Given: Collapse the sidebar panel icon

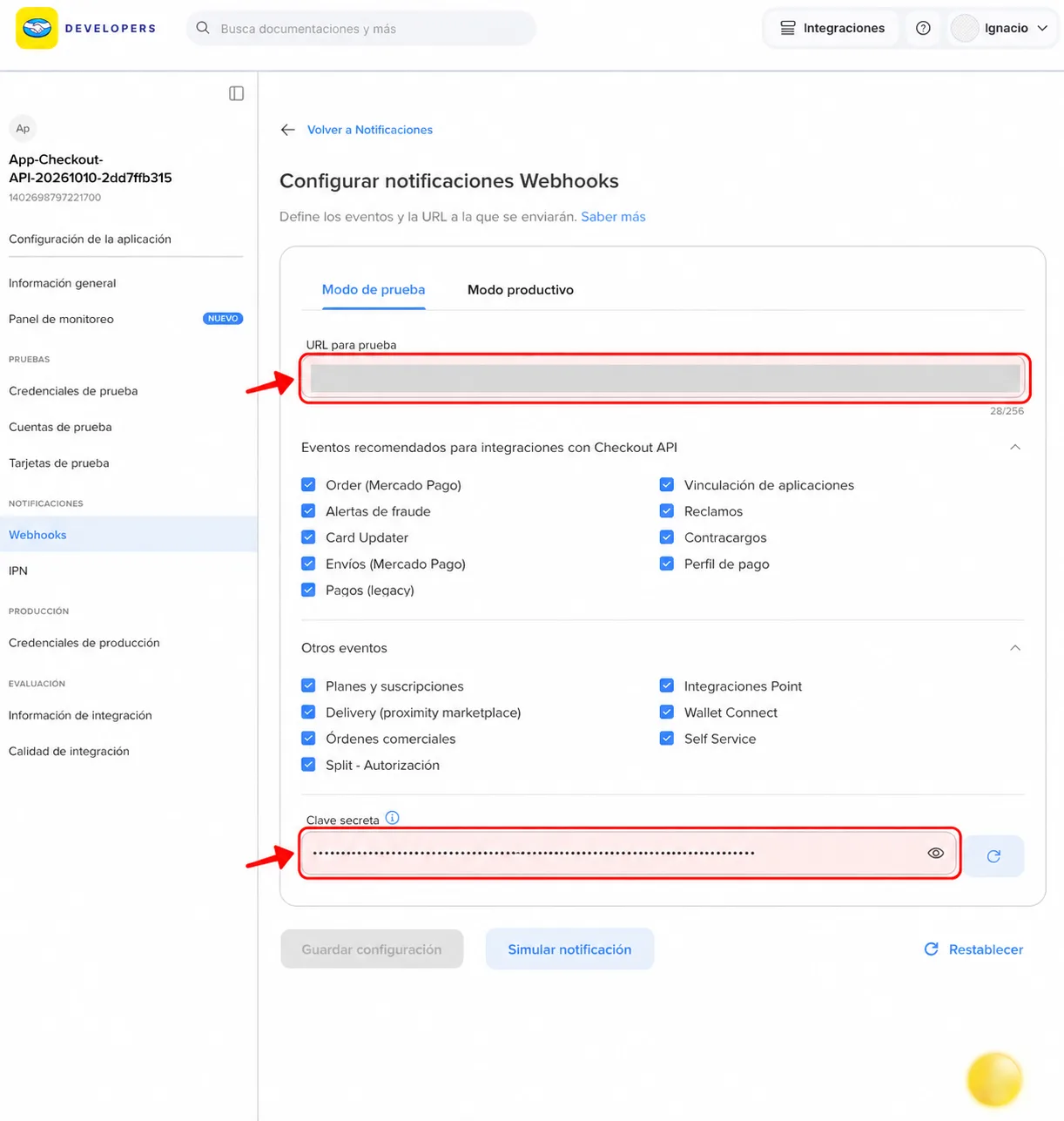Looking at the screenshot, I should click(236, 93).
